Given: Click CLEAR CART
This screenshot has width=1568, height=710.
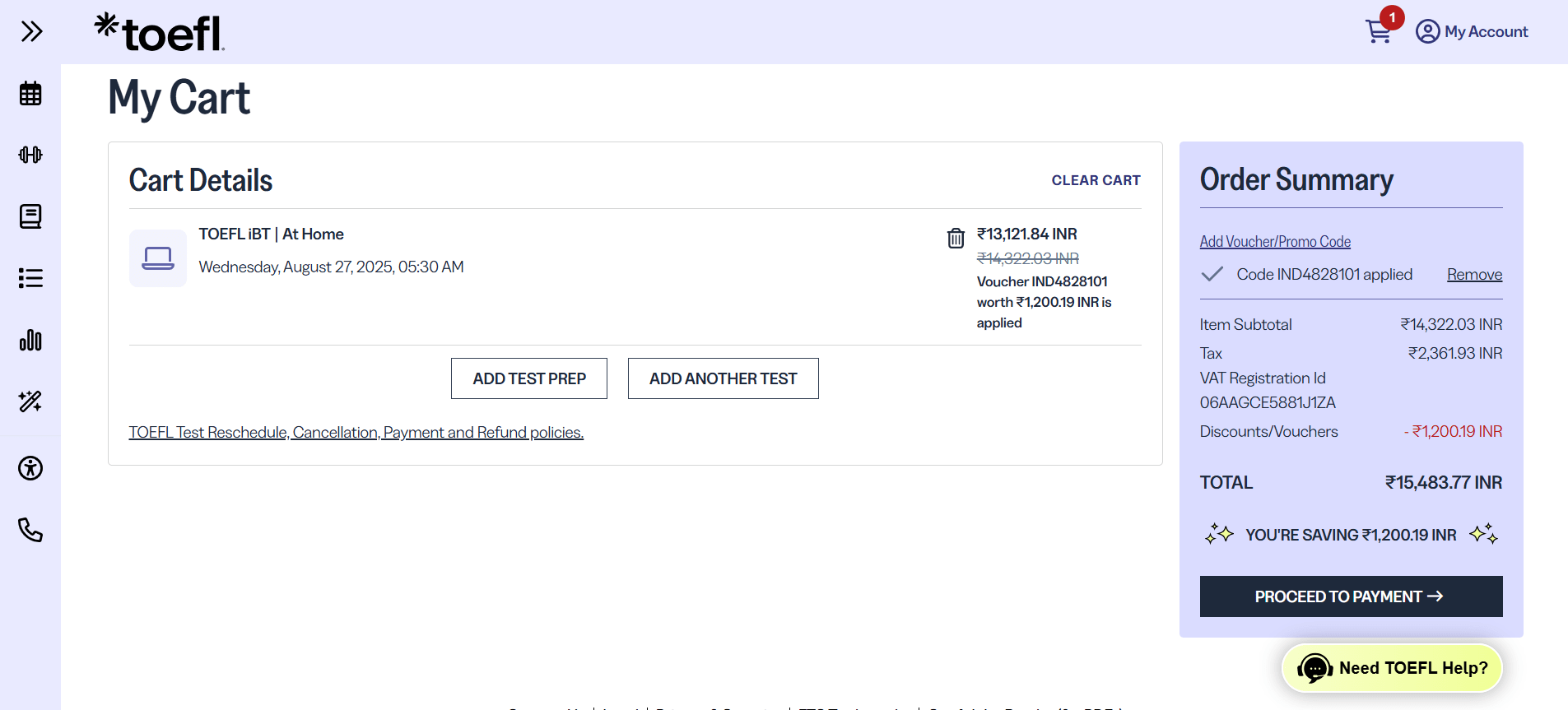Looking at the screenshot, I should coord(1096,180).
